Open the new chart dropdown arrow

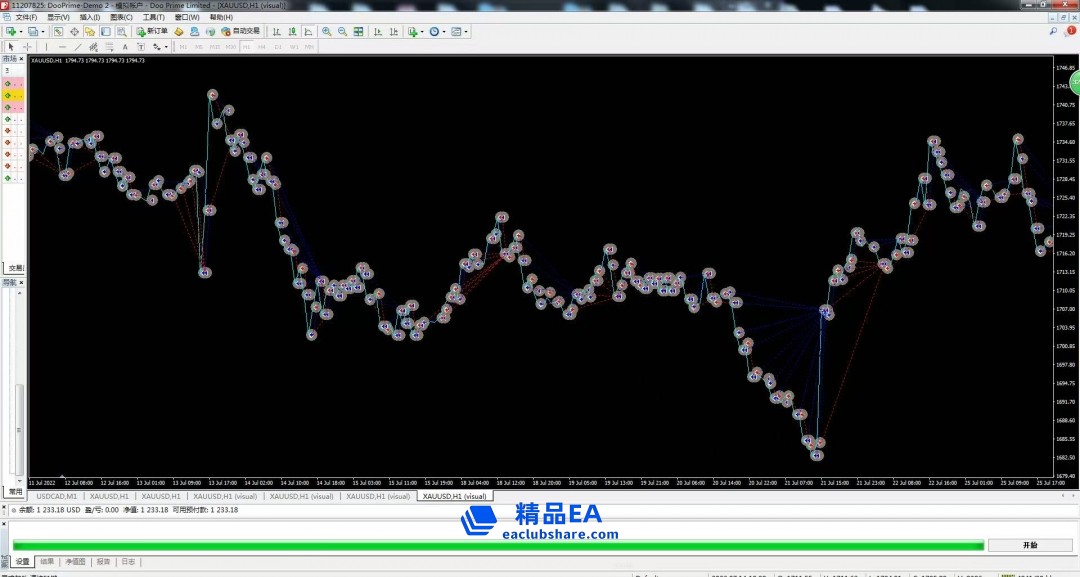pos(20,32)
